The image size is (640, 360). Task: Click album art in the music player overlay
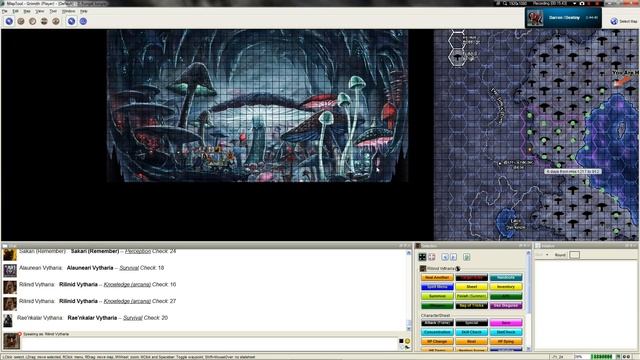(535, 18)
